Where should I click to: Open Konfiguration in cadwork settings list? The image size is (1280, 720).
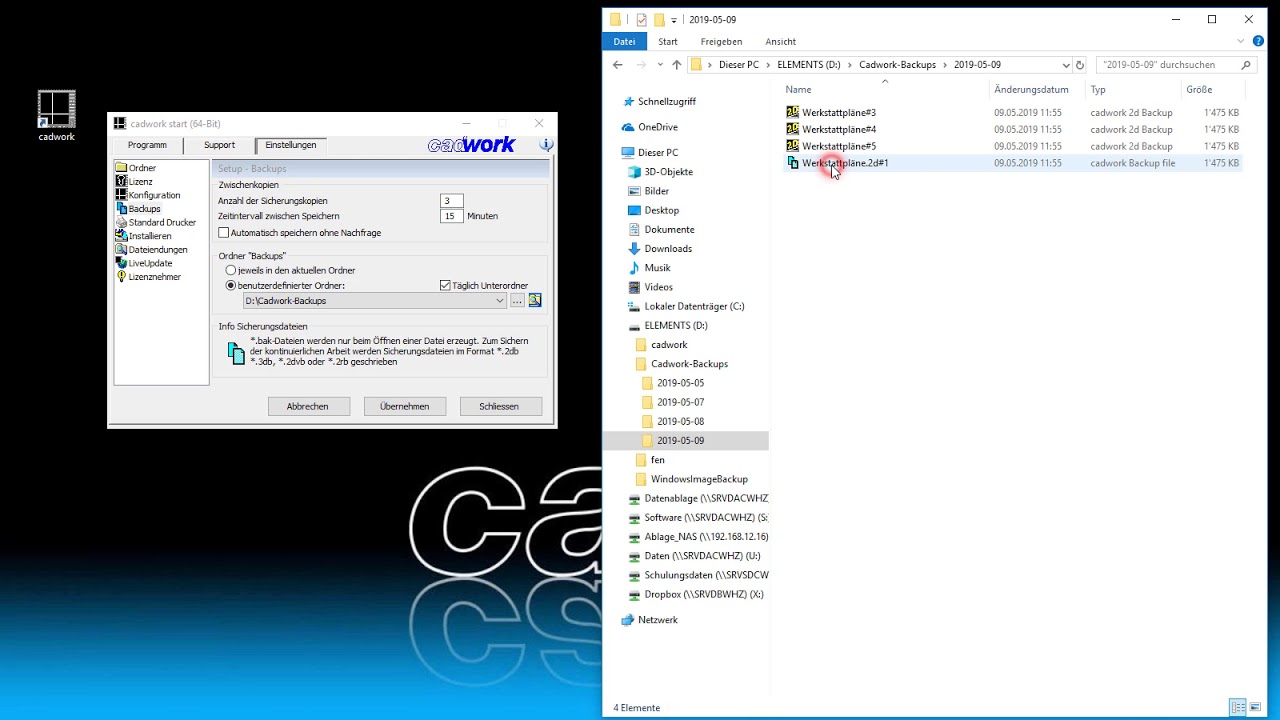[x=148, y=195]
